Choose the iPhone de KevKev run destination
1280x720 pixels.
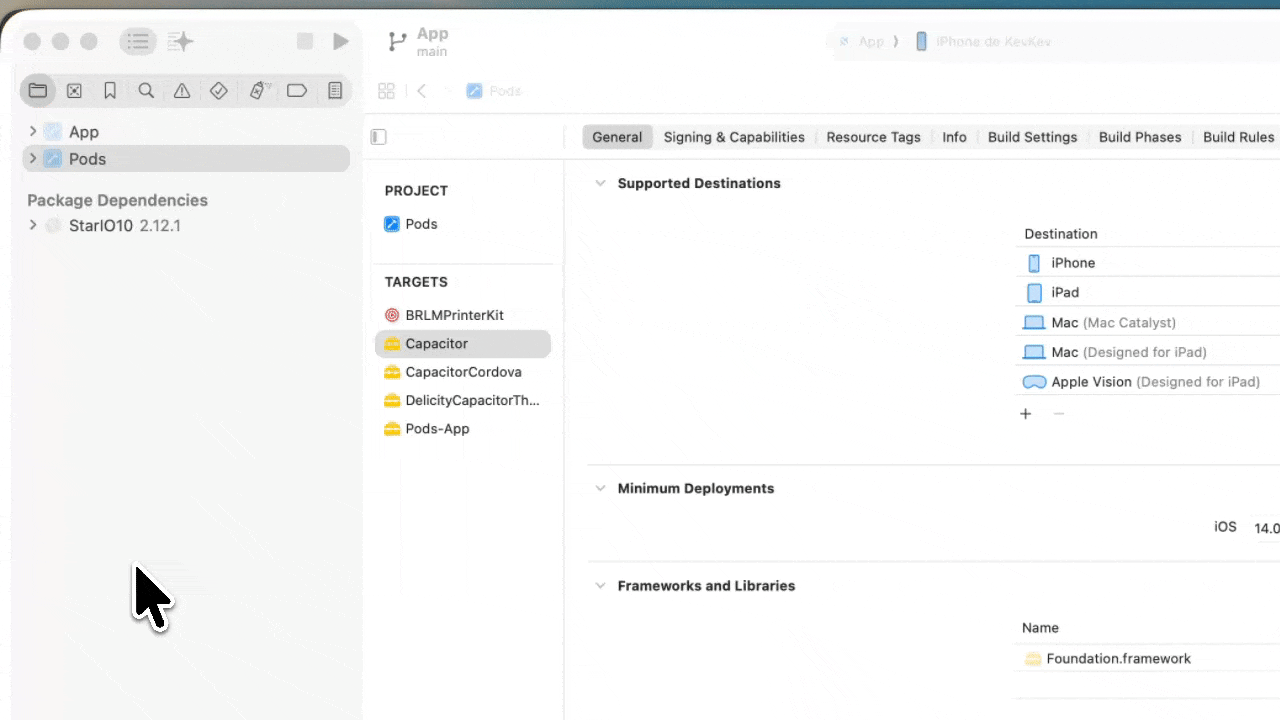[x=983, y=42]
